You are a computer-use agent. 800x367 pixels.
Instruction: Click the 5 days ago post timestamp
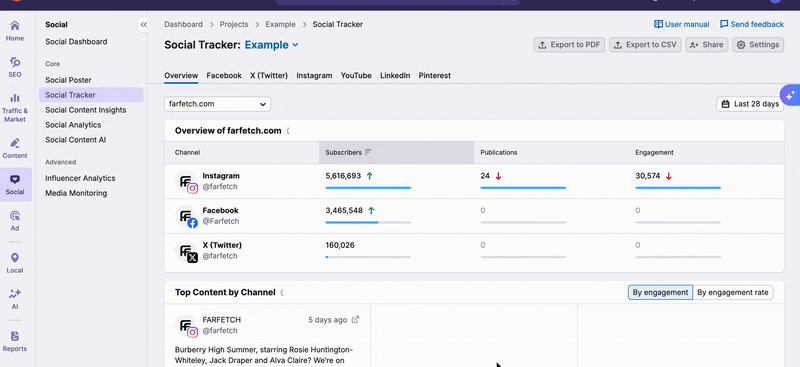pyautogui.click(x=327, y=320)
